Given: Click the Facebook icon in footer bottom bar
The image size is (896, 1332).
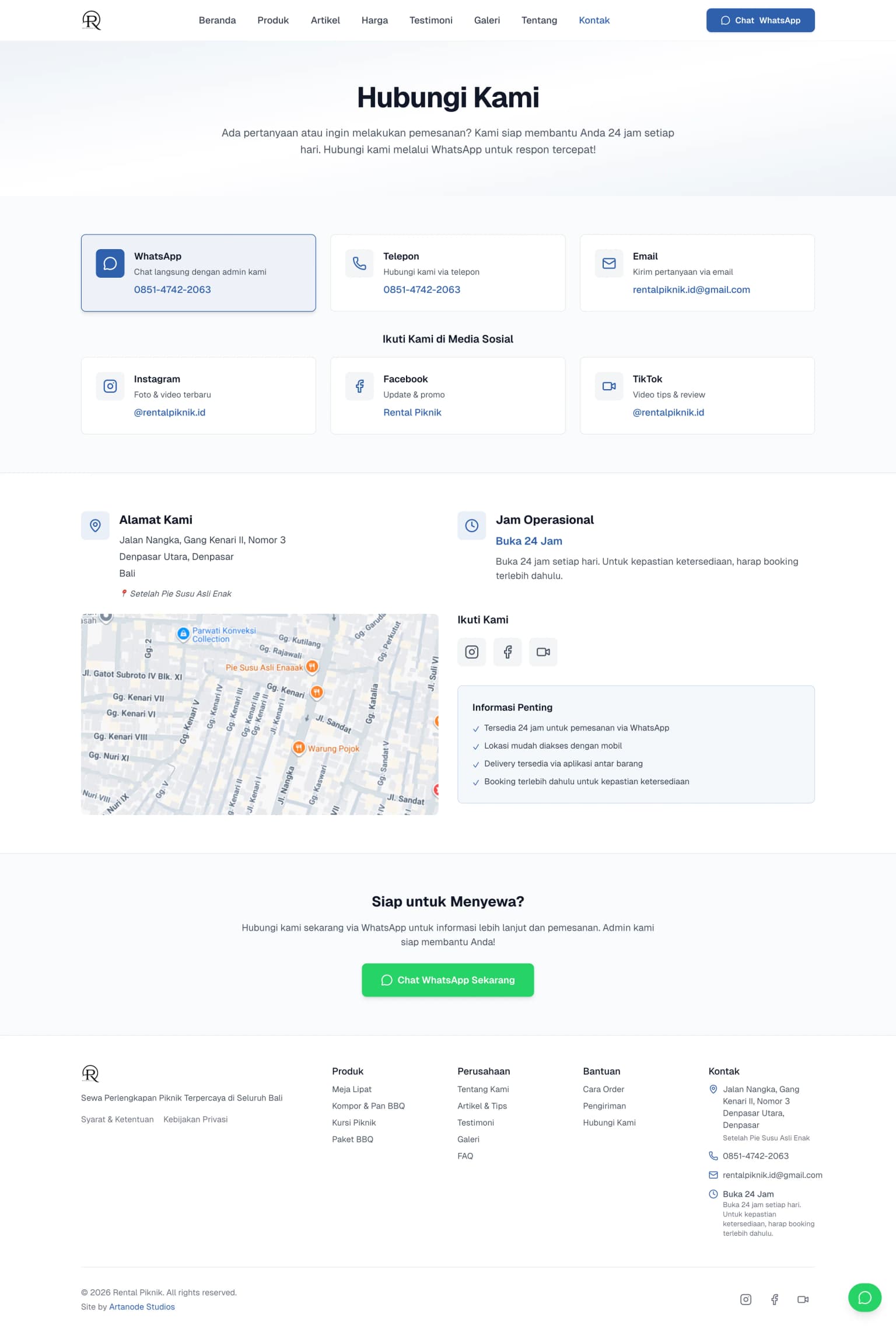Looking at the screenshot, I should [775, 1299].
